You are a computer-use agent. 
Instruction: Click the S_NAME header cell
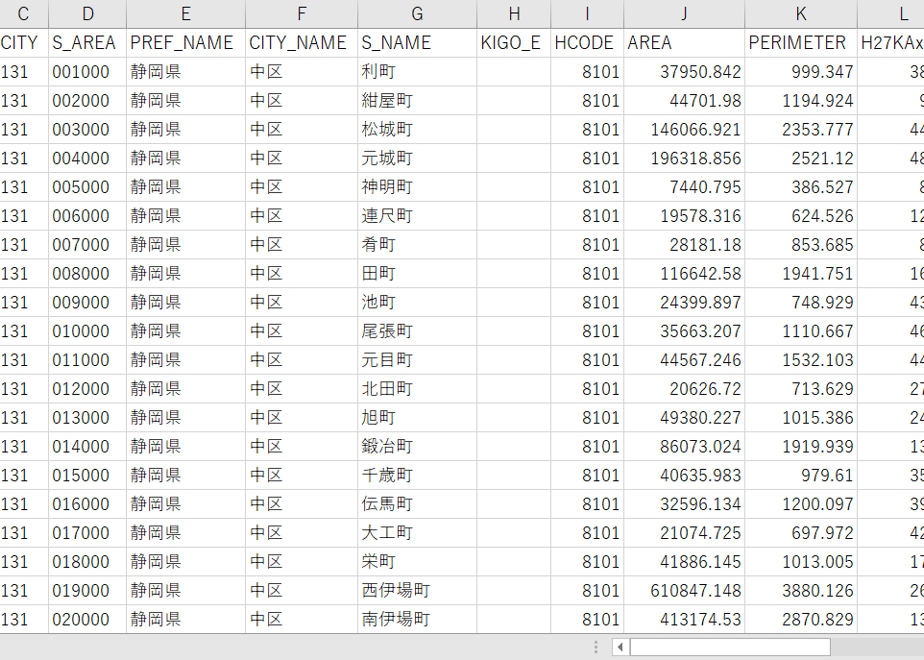(x=417, y=42)
